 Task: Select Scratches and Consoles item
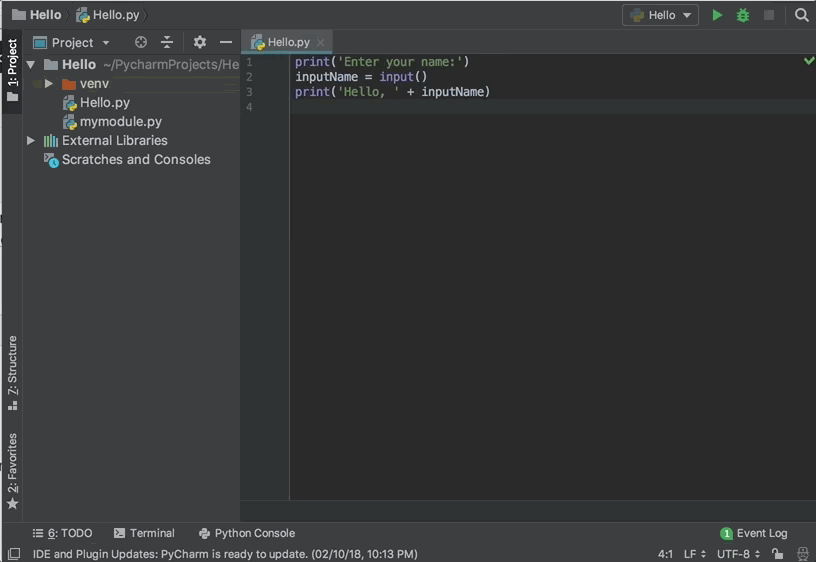136,159
